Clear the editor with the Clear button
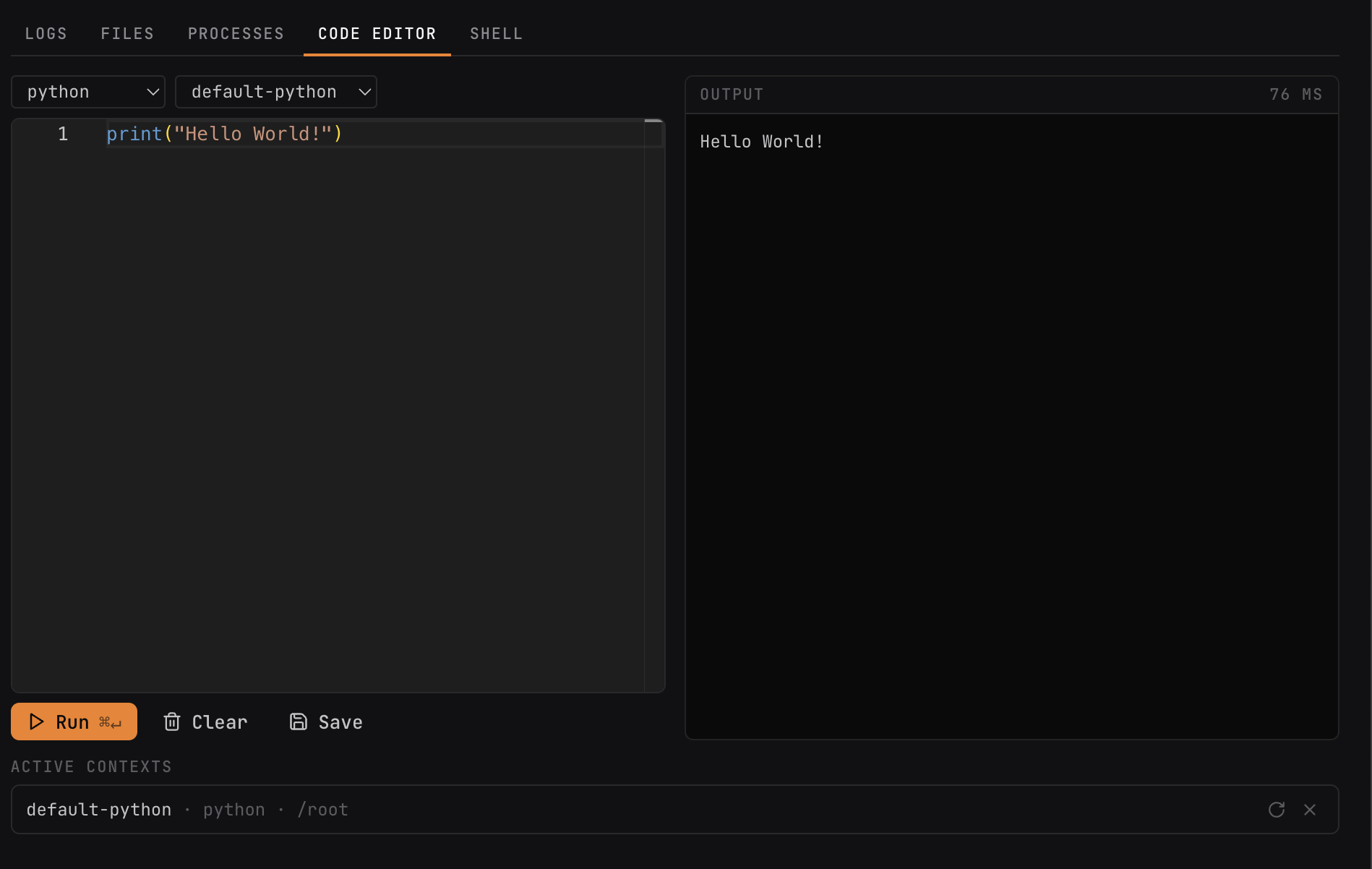 [x=205, y=722]
